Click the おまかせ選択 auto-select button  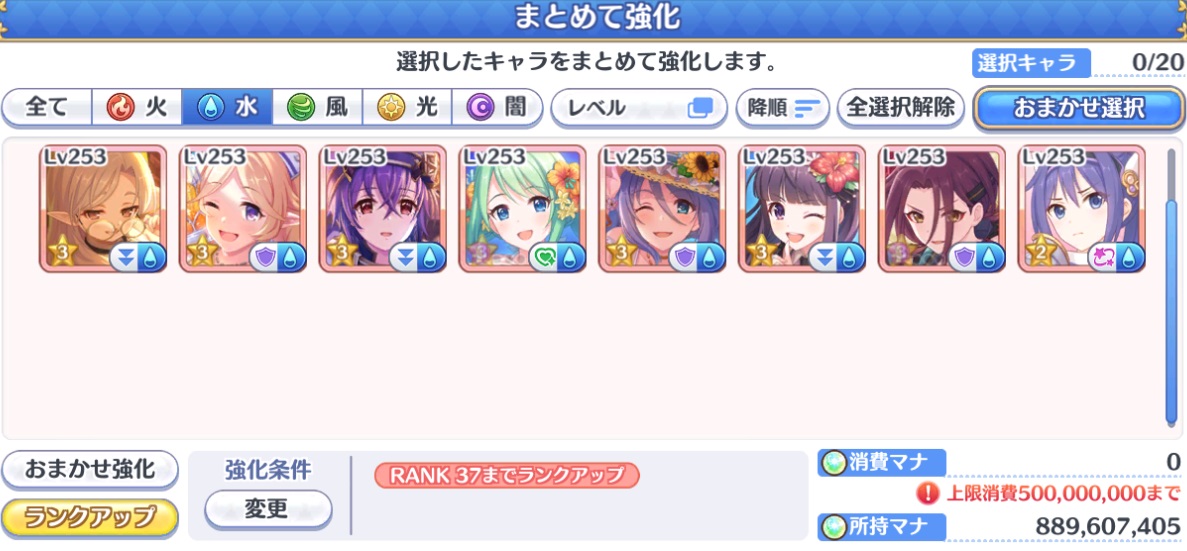pos(1078,107)
